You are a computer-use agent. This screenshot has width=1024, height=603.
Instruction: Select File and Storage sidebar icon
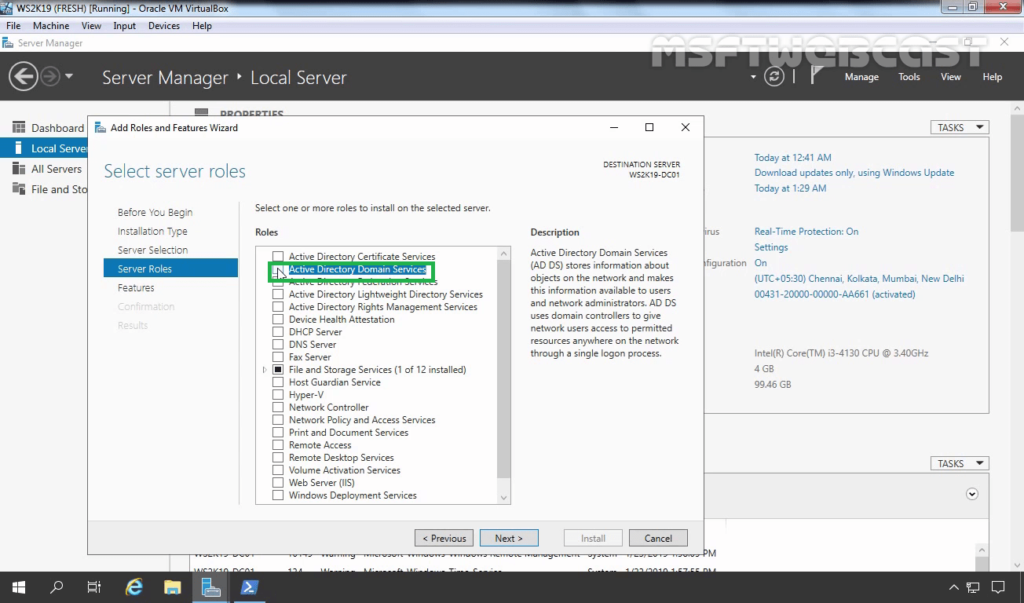click(19, 189)
